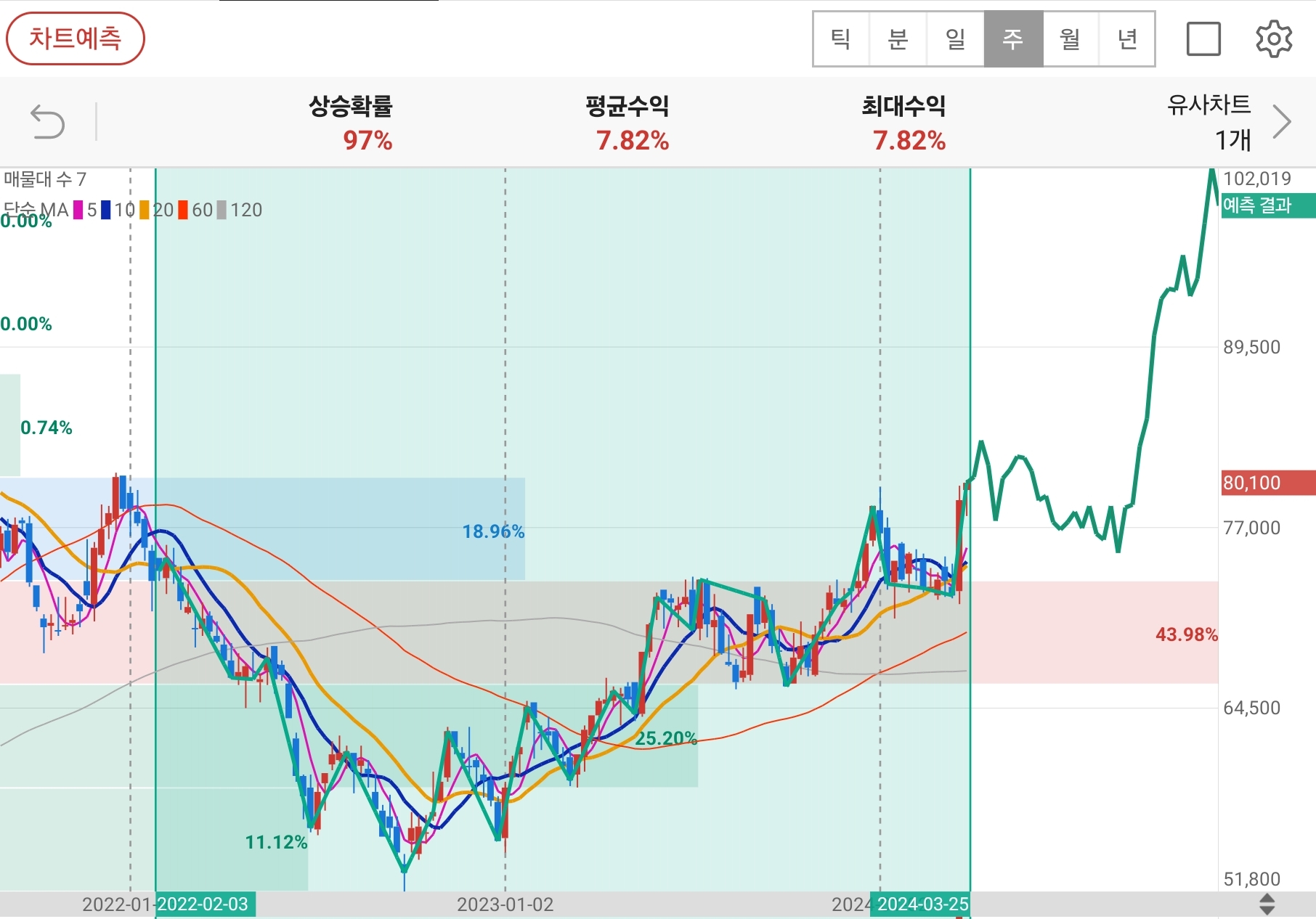The image size is (1316, 919).
Task: Tap the 예측 결과 price tag
Action: (x=1267, y=205)
